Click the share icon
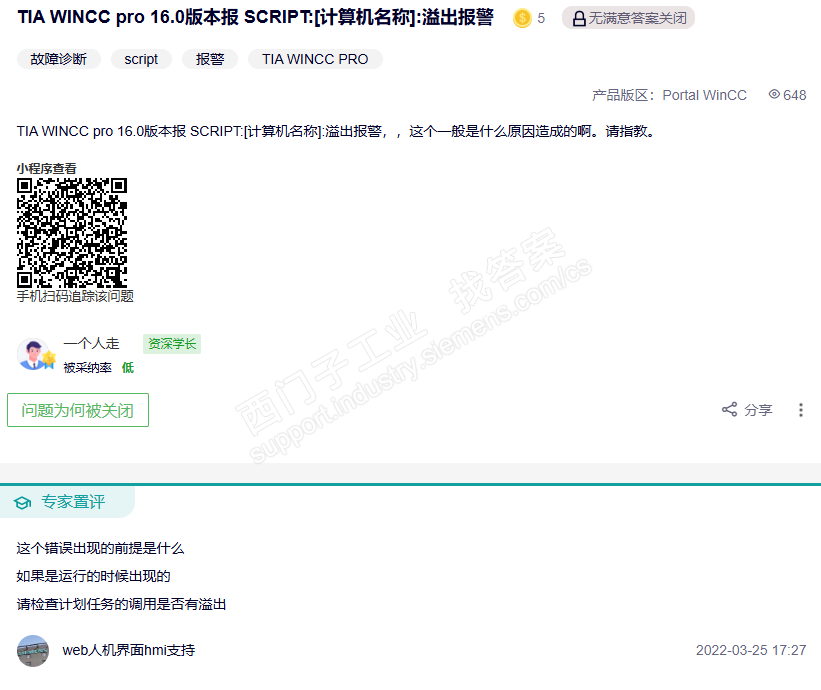This screenshot has width=821, height=690. click(729, 409)
